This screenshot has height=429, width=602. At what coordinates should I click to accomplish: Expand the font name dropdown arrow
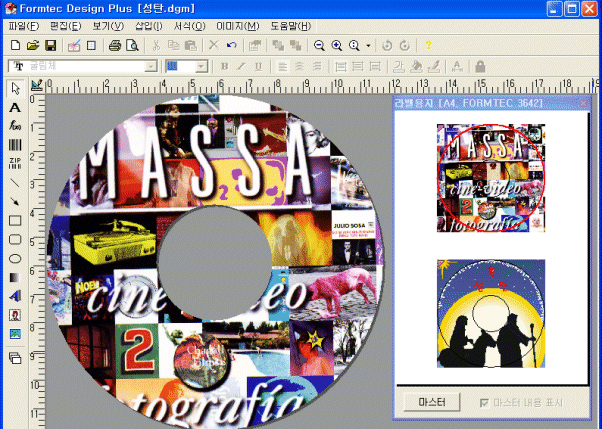(x=150, y=67)
